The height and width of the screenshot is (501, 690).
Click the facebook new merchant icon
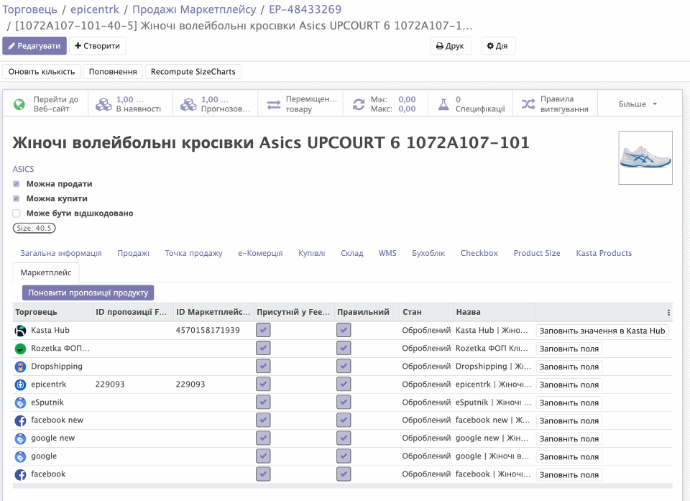(20, 421)
